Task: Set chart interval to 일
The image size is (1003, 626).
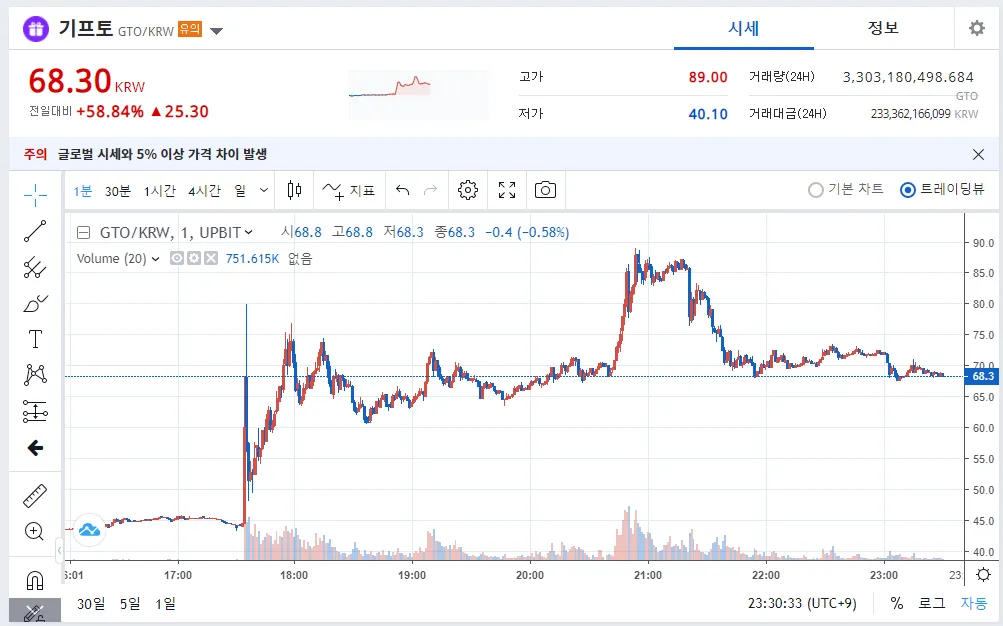Action: 240,191
